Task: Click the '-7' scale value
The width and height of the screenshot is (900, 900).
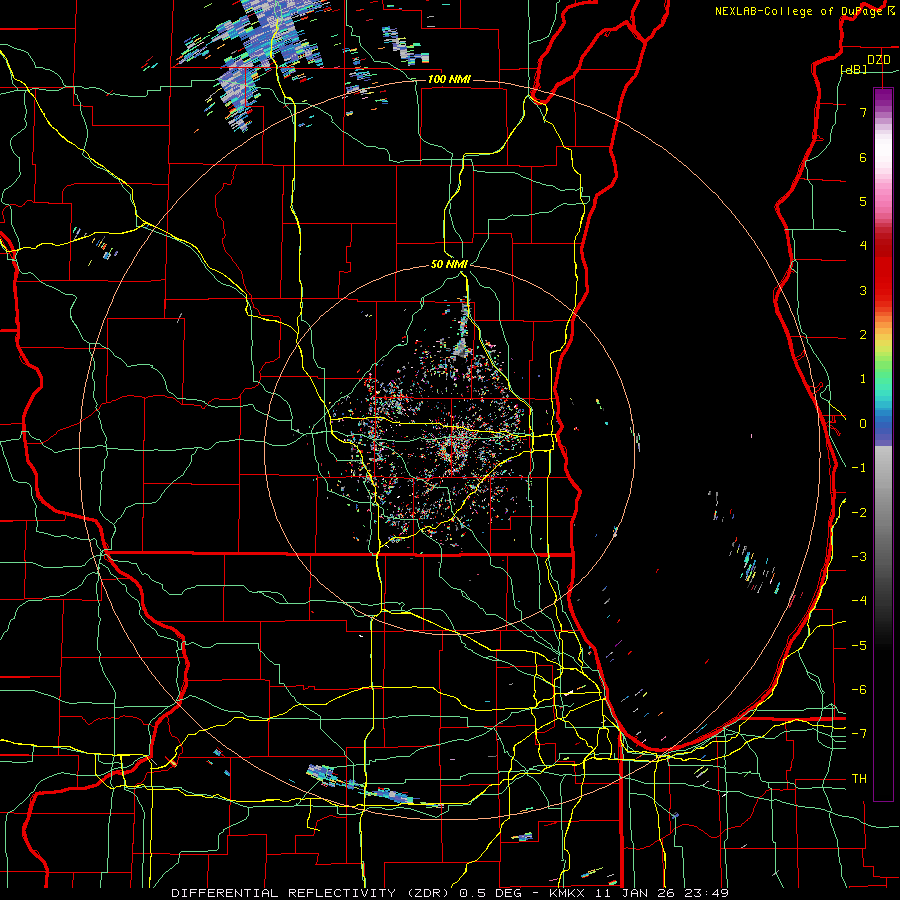Action: click(859, 734)
